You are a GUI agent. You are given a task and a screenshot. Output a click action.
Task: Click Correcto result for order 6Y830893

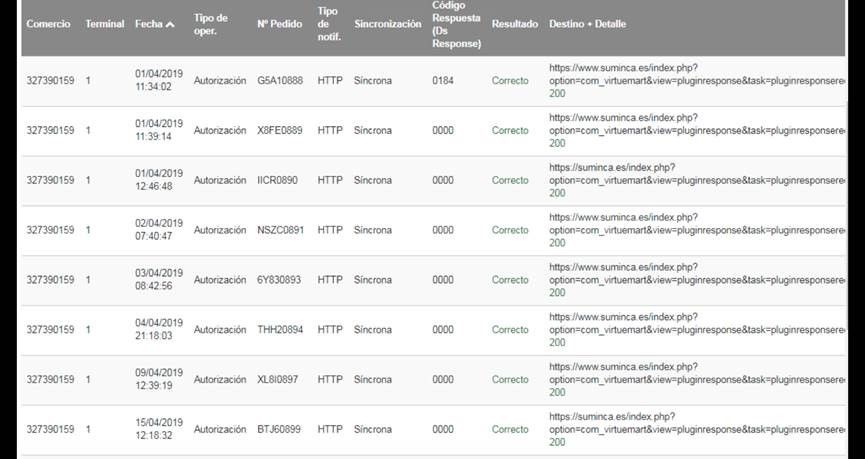[510, 280]
